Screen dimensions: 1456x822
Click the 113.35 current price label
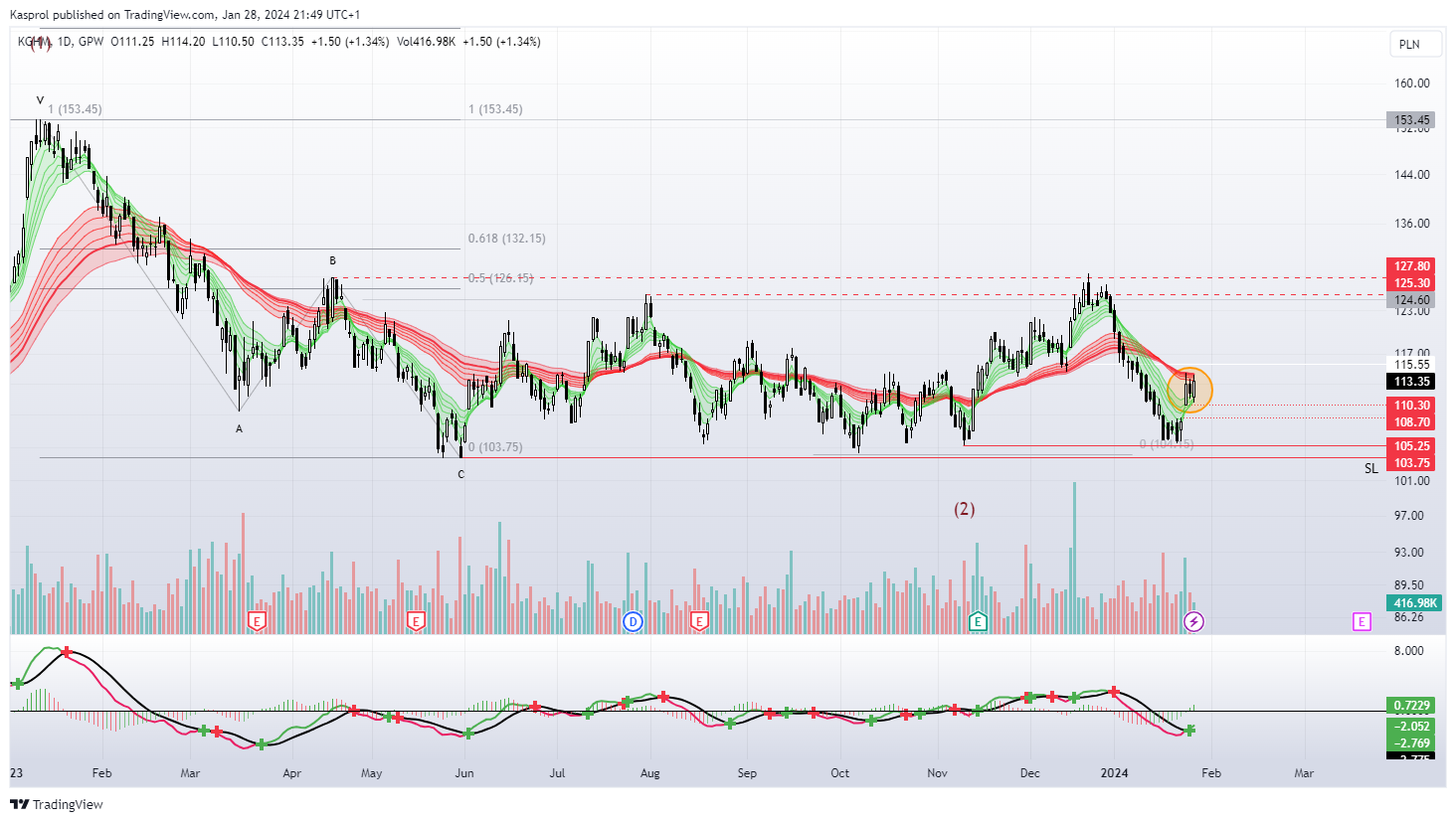pos(1411,382)
